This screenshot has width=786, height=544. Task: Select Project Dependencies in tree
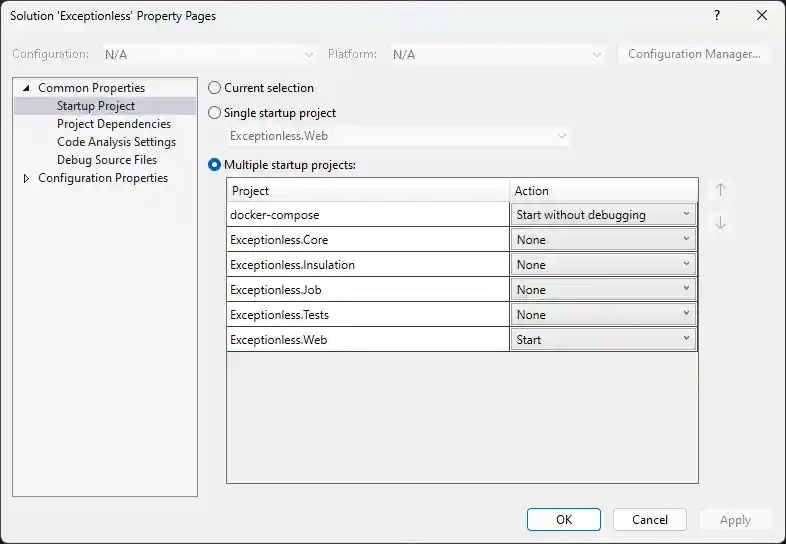click(113, 124)
